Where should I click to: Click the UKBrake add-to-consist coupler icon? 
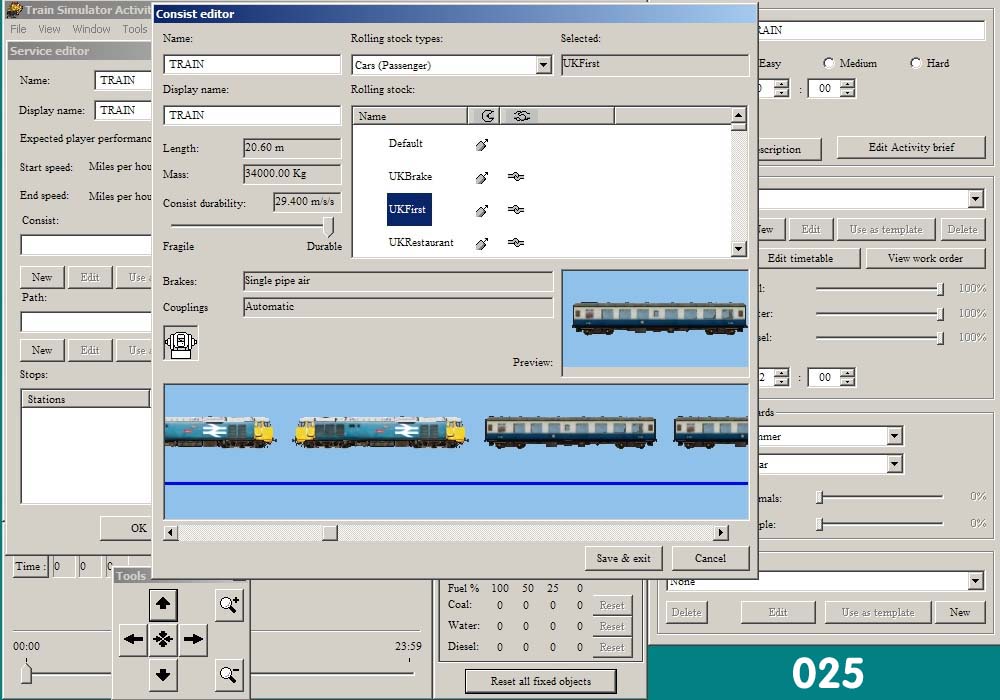coord(515,177)
